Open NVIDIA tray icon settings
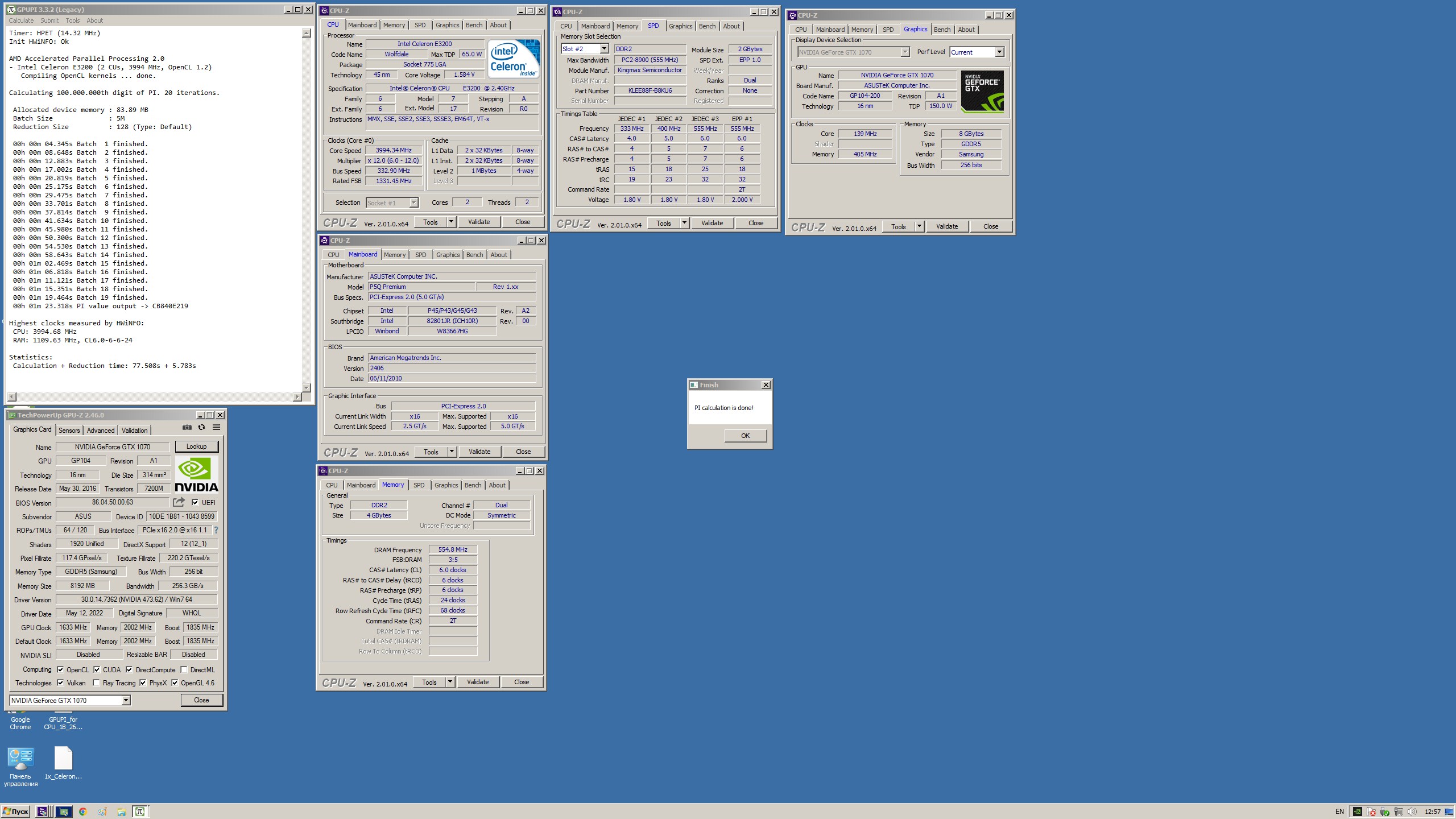 pos(1358,812)
